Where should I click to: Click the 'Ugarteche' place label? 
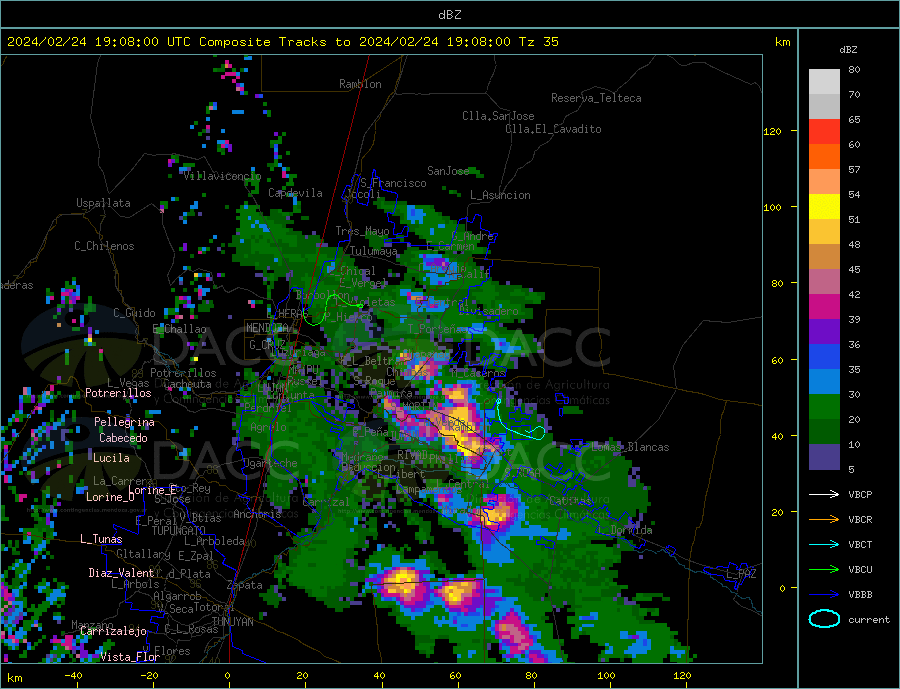(x=270, y=463)
